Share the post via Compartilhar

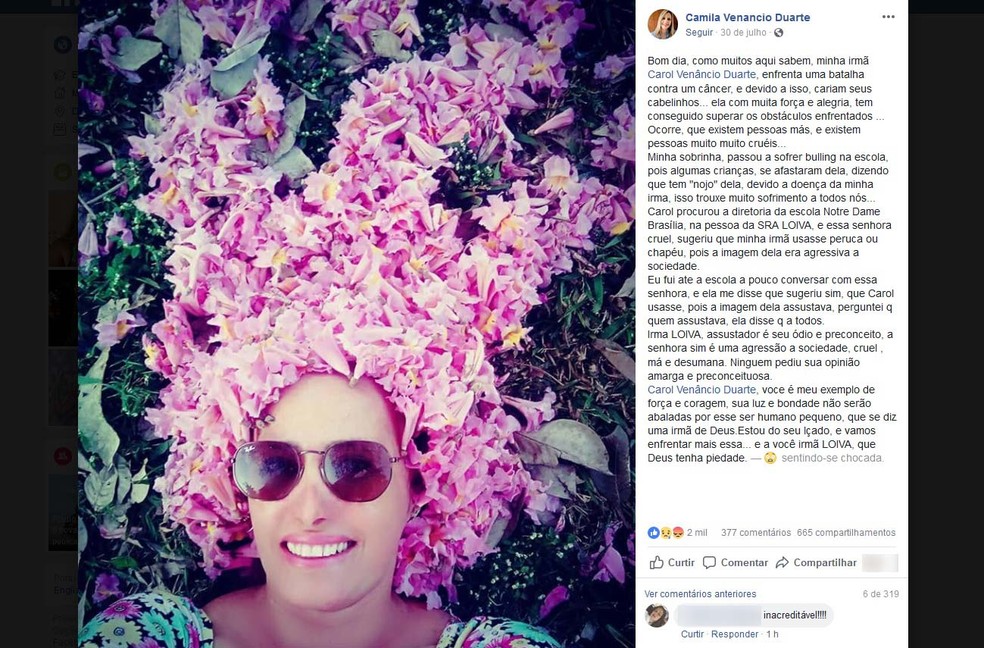[816, 563]
